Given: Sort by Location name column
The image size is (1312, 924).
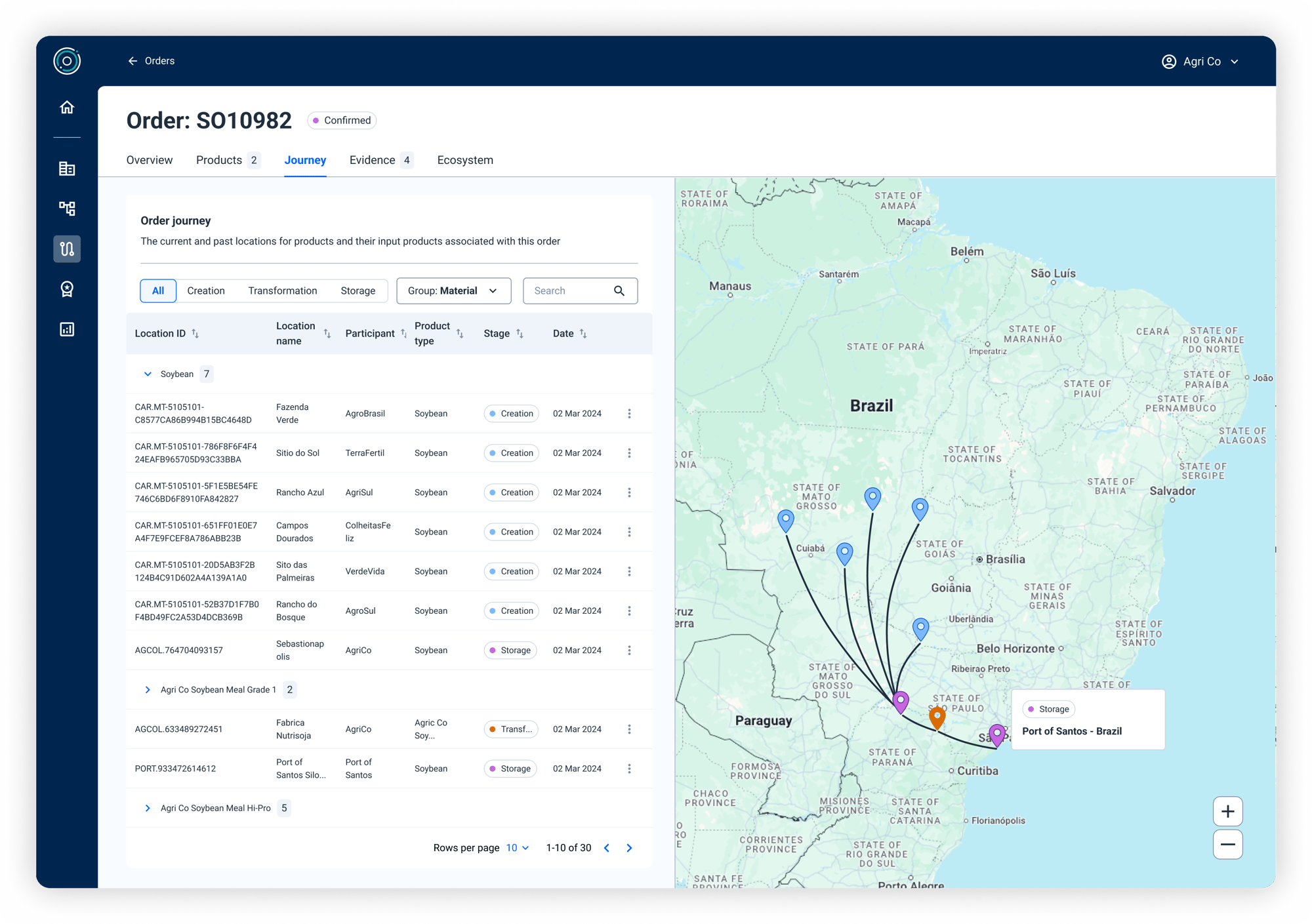Looking at the screenshot, I should (x=327, y=334).
